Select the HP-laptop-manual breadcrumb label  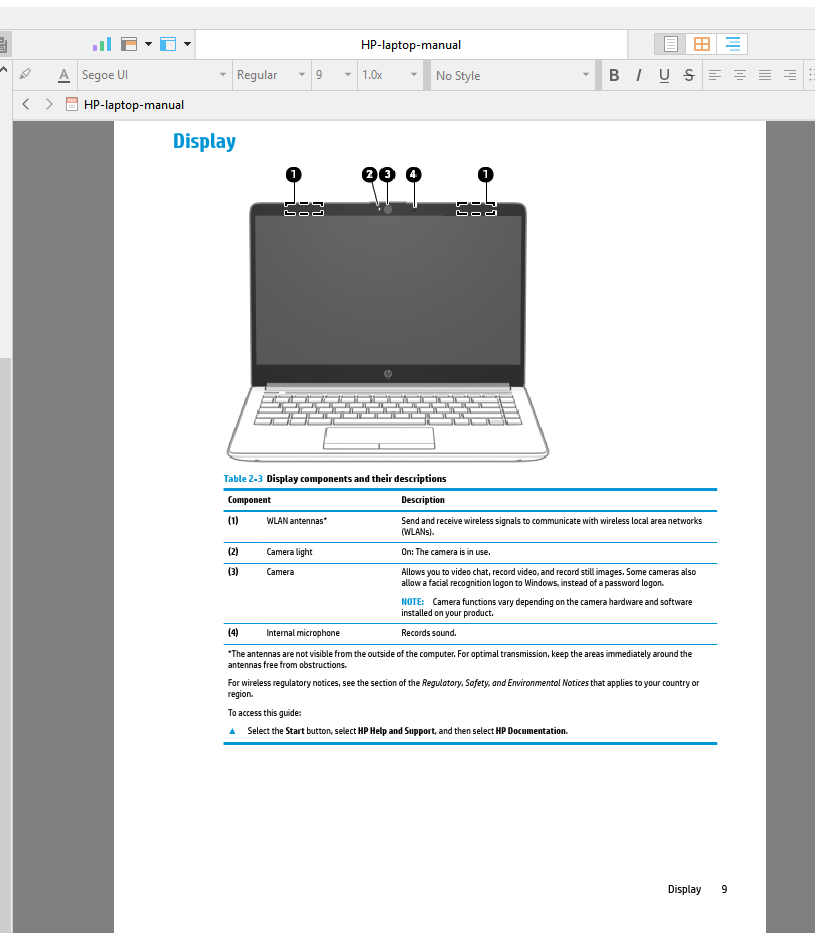coord(134,105)
